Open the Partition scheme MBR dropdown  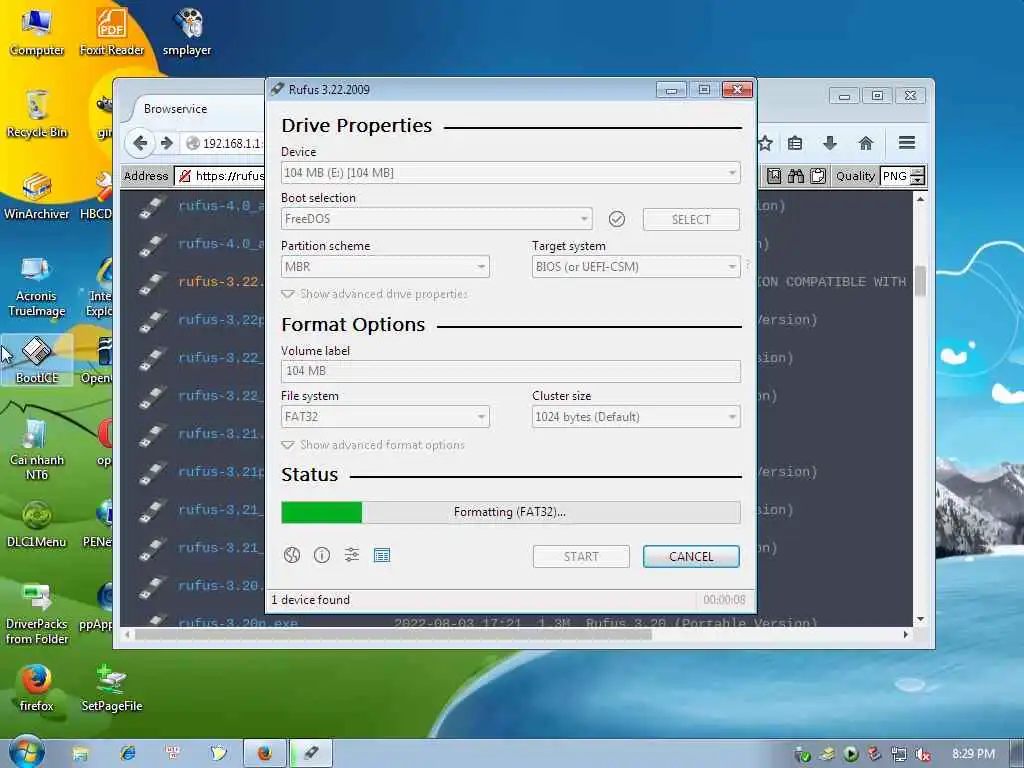click(385, 266)
